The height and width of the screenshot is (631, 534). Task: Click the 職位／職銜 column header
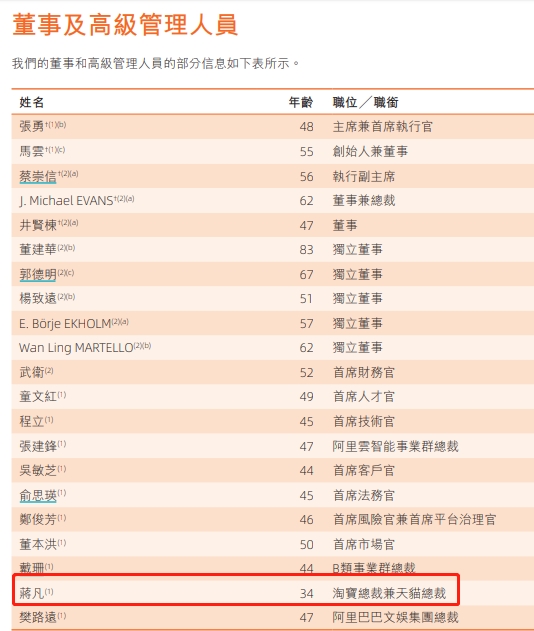(365, 102)
